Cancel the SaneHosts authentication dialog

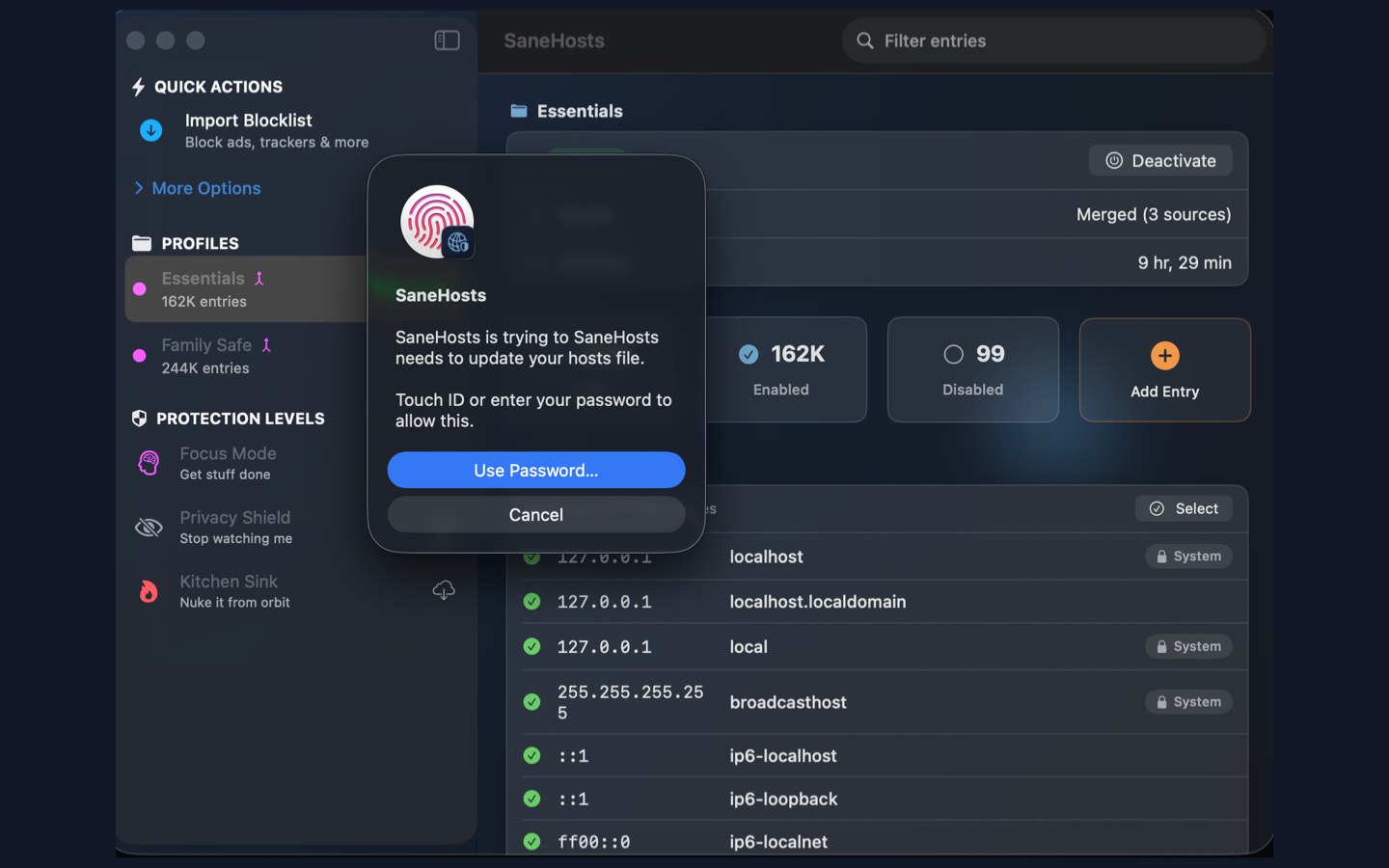536,514
